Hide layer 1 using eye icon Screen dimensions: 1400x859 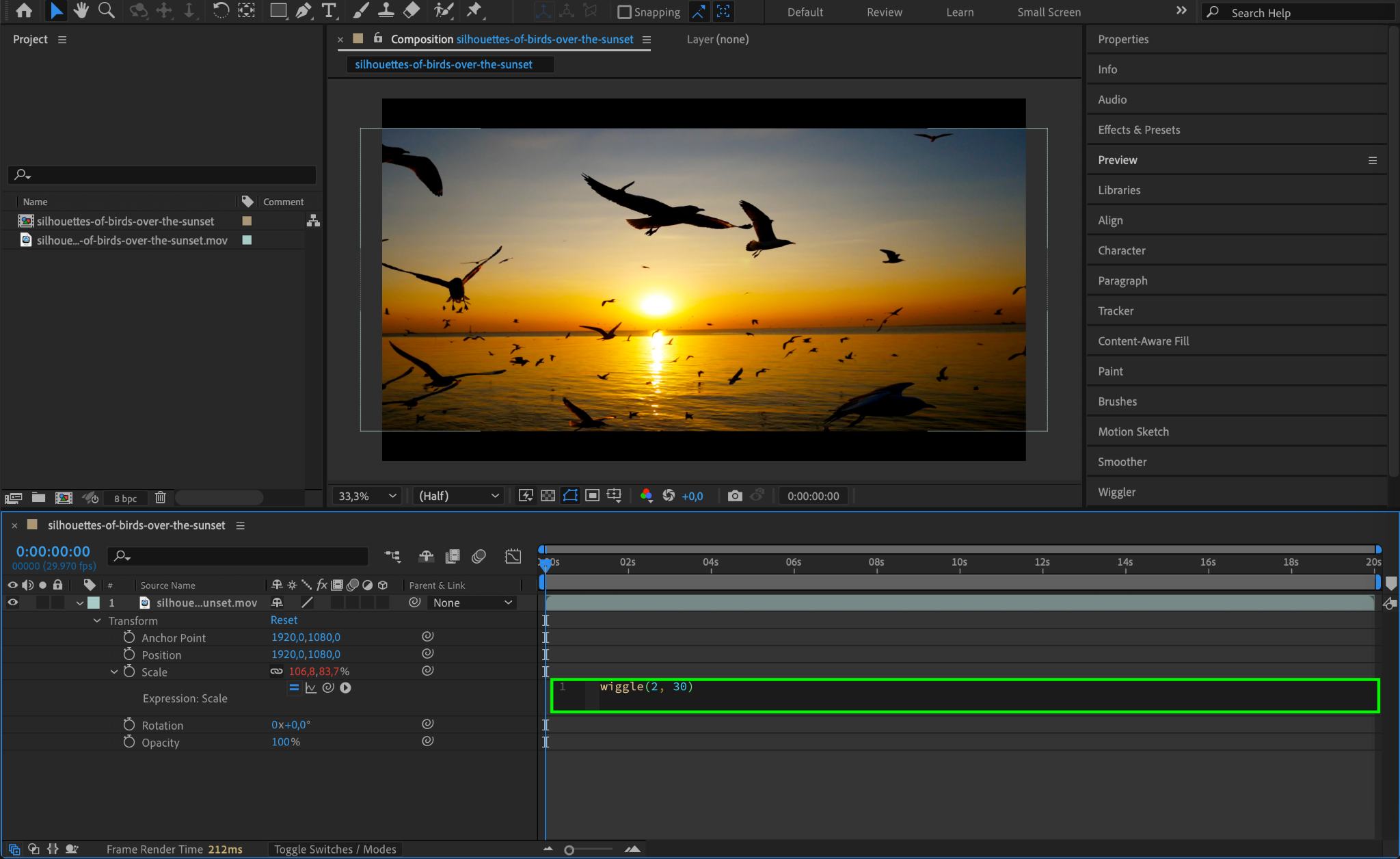(12, 603)
